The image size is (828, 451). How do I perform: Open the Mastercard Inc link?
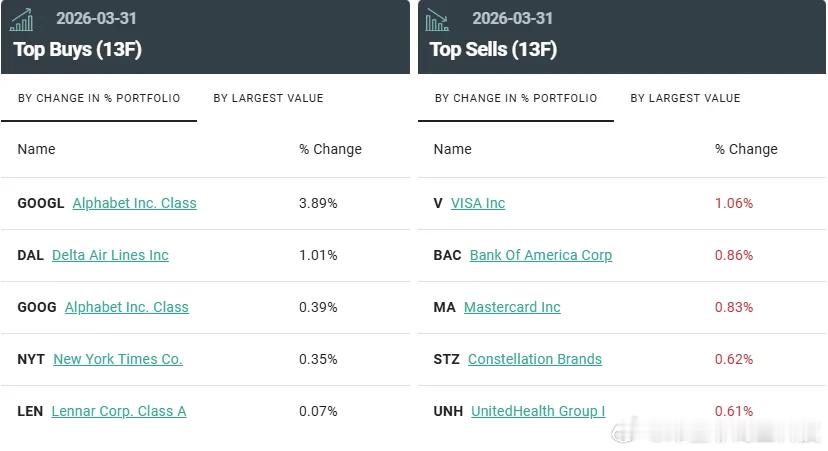click(x=512, y=307)
